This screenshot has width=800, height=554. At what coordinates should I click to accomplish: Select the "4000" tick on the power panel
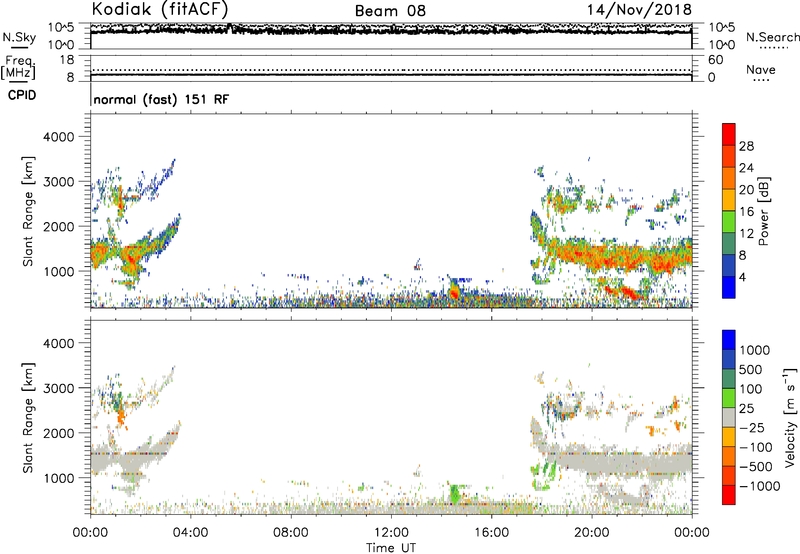(x=58, y=137)
